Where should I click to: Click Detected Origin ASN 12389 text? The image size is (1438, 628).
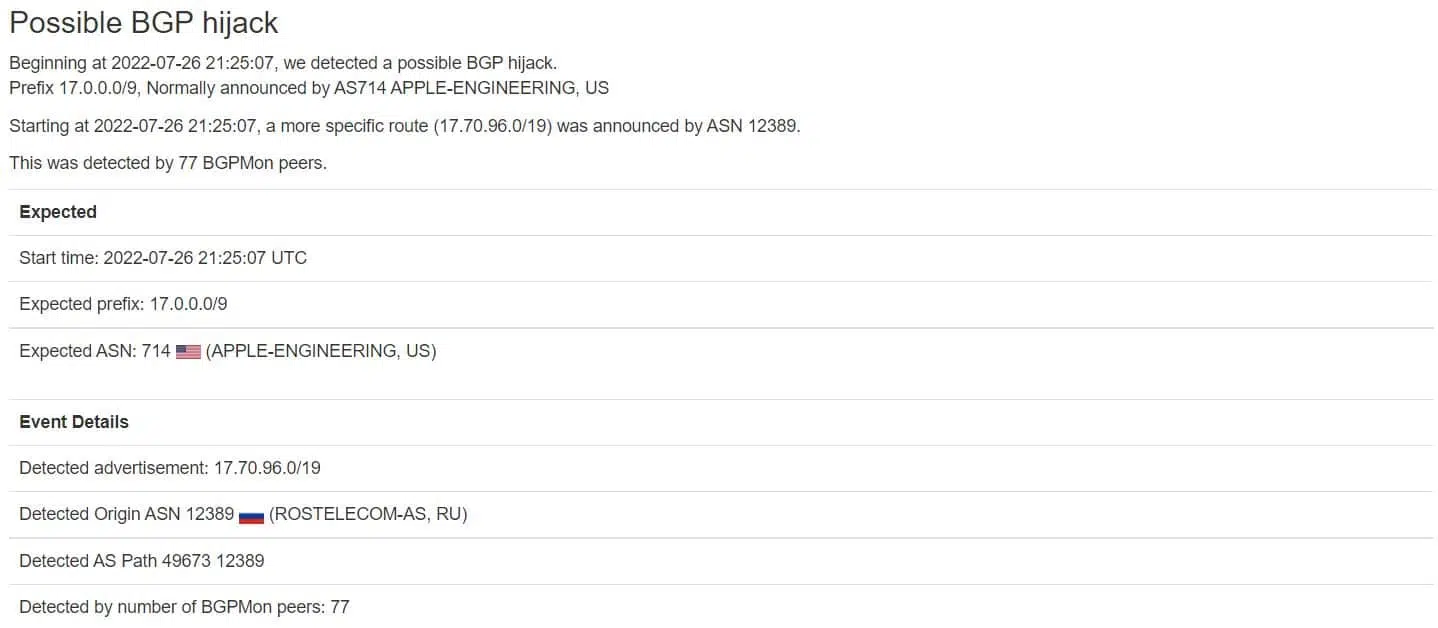(x=126, y=514)
